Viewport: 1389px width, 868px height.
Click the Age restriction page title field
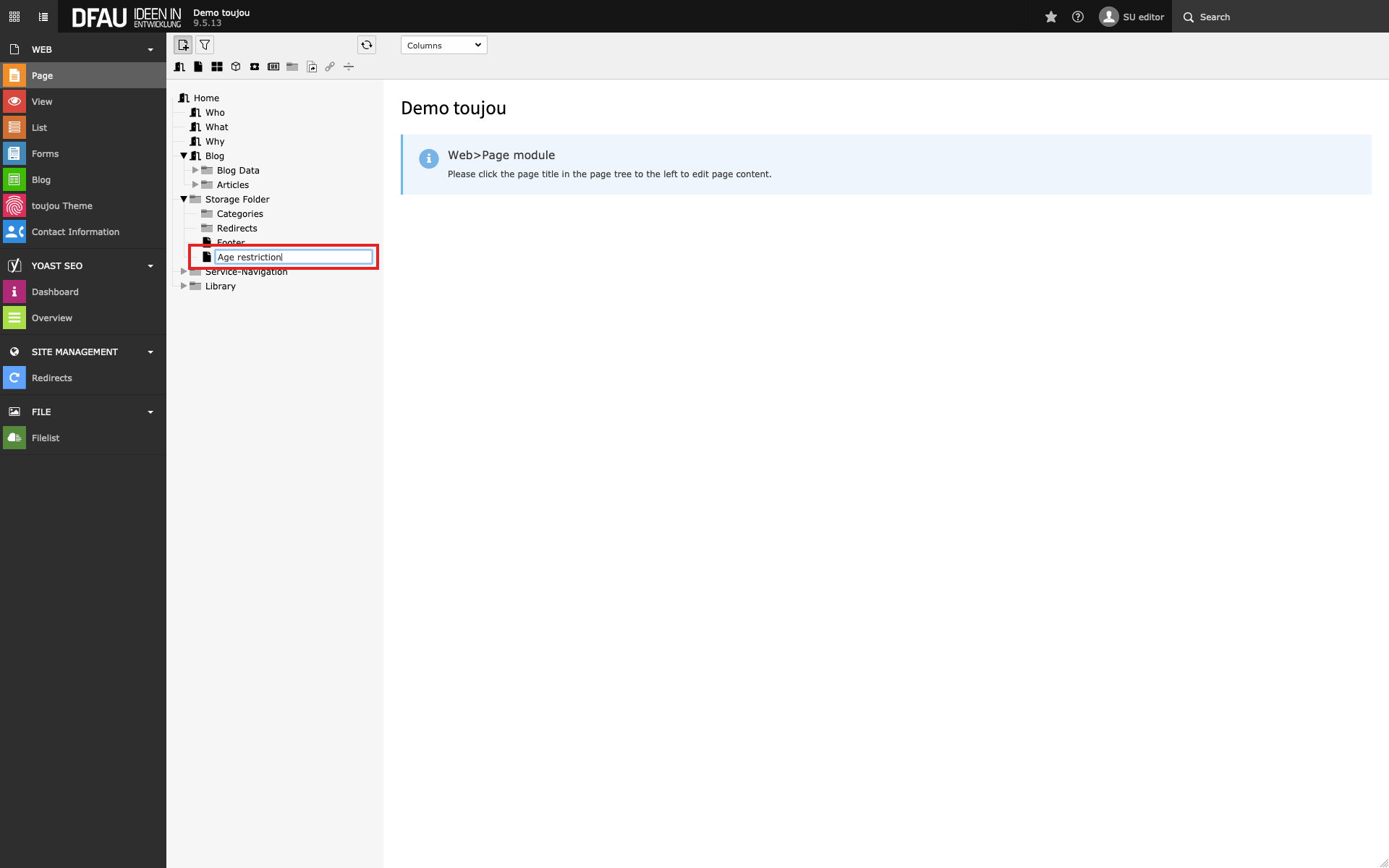293,257
